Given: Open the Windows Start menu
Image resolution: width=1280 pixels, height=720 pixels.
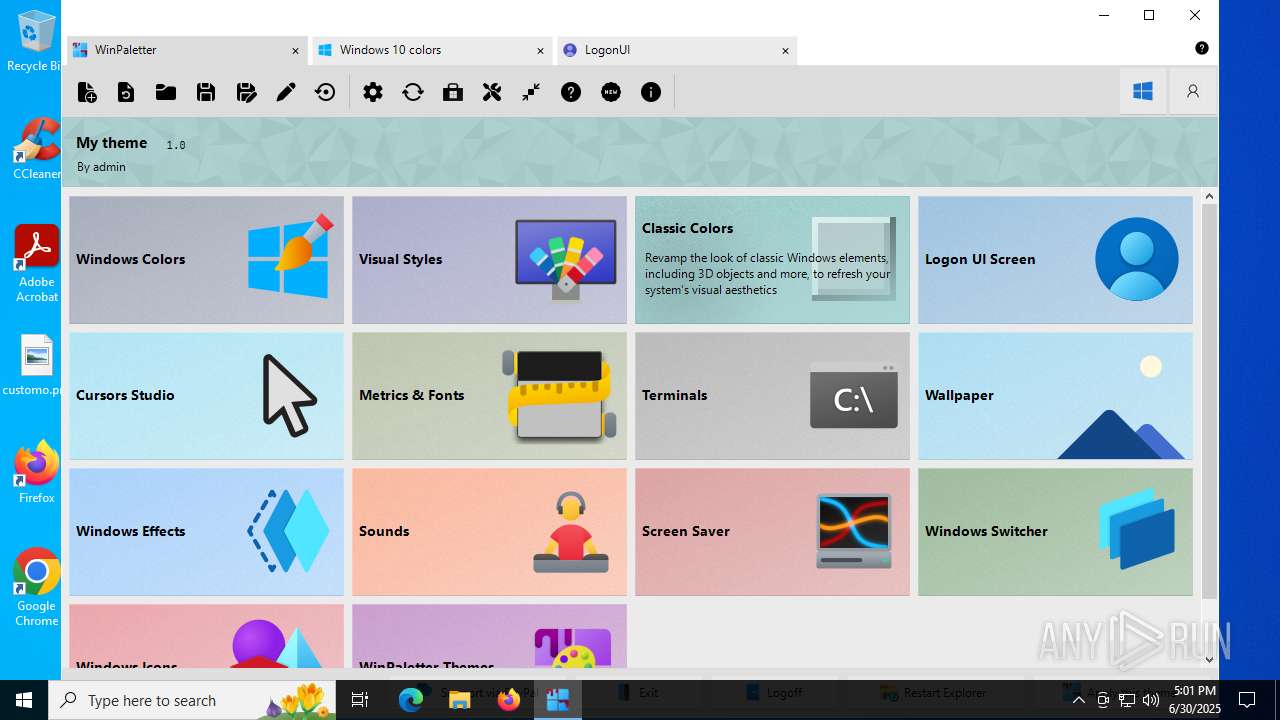Looking at the screenshot, I should (x=24, y=700).
